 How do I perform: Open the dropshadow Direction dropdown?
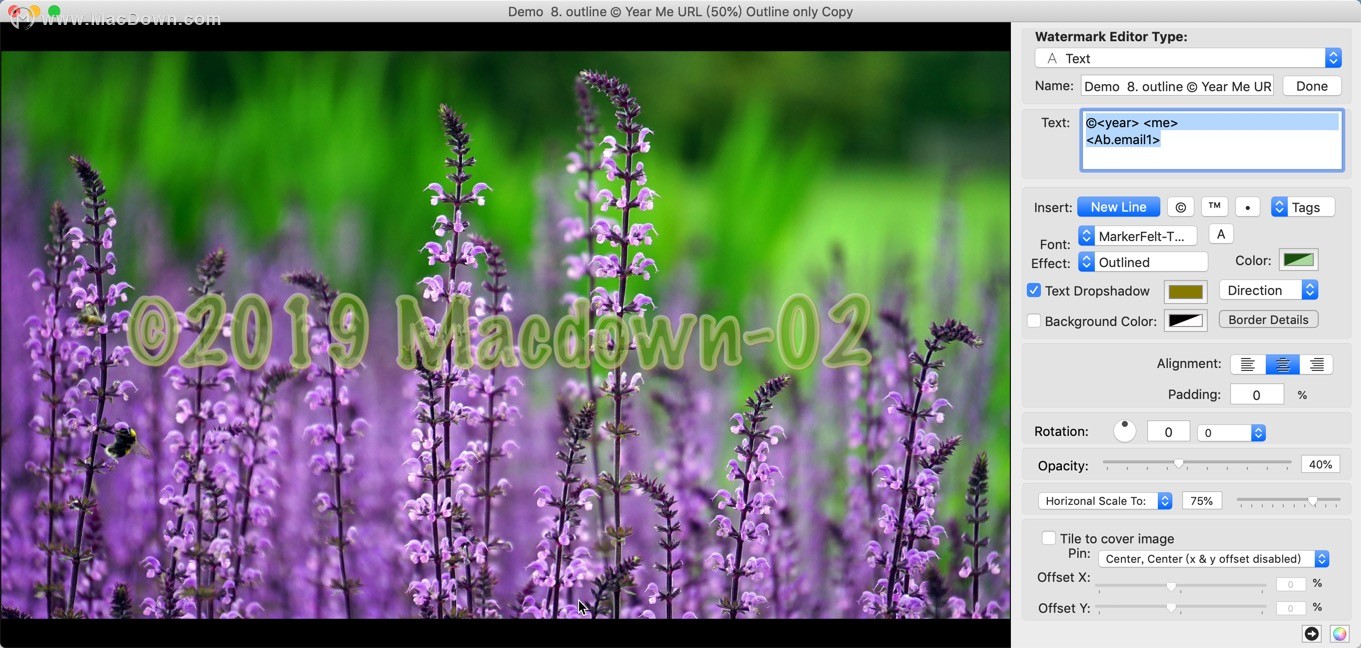pos(1268,290)
